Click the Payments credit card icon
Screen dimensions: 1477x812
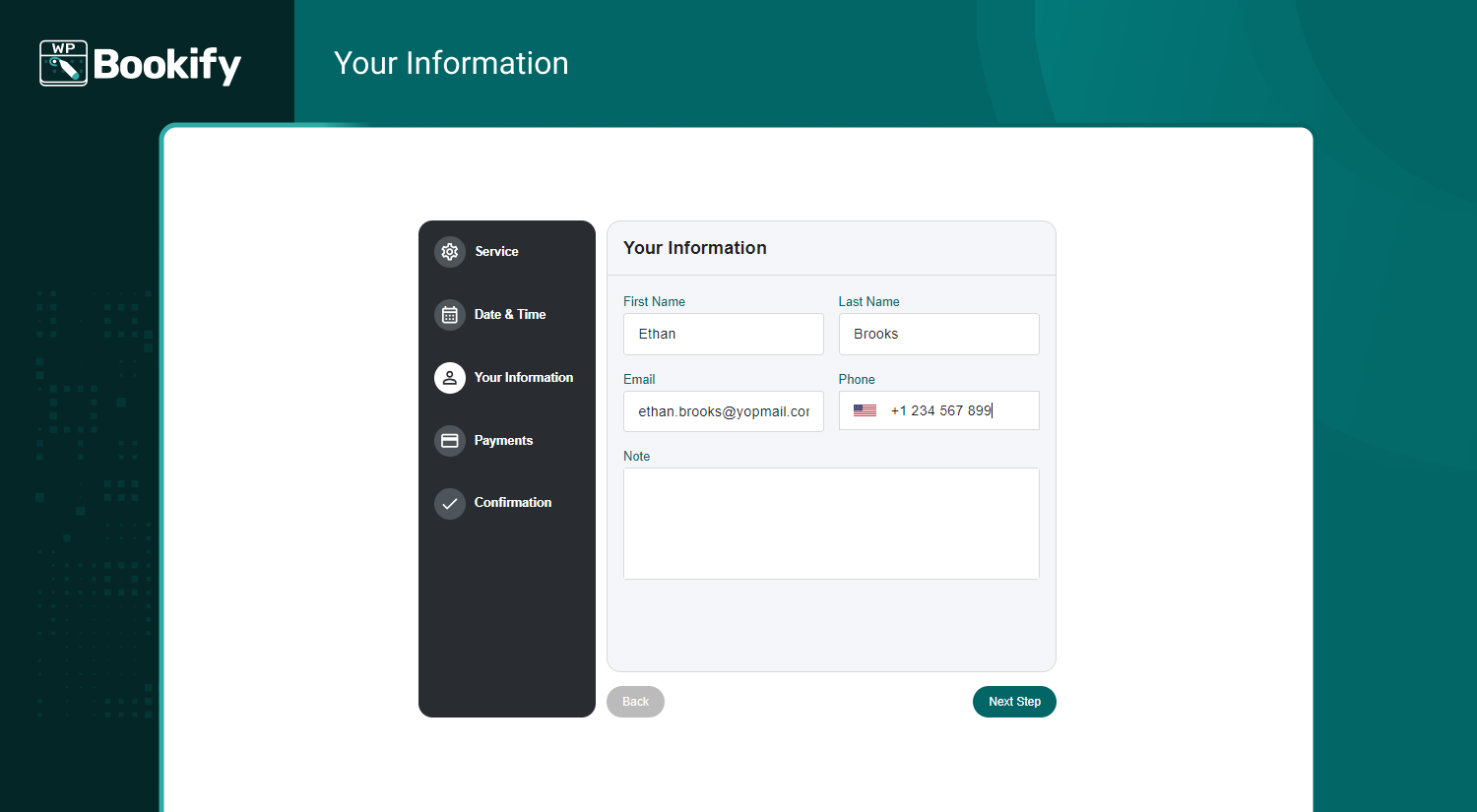450,440
